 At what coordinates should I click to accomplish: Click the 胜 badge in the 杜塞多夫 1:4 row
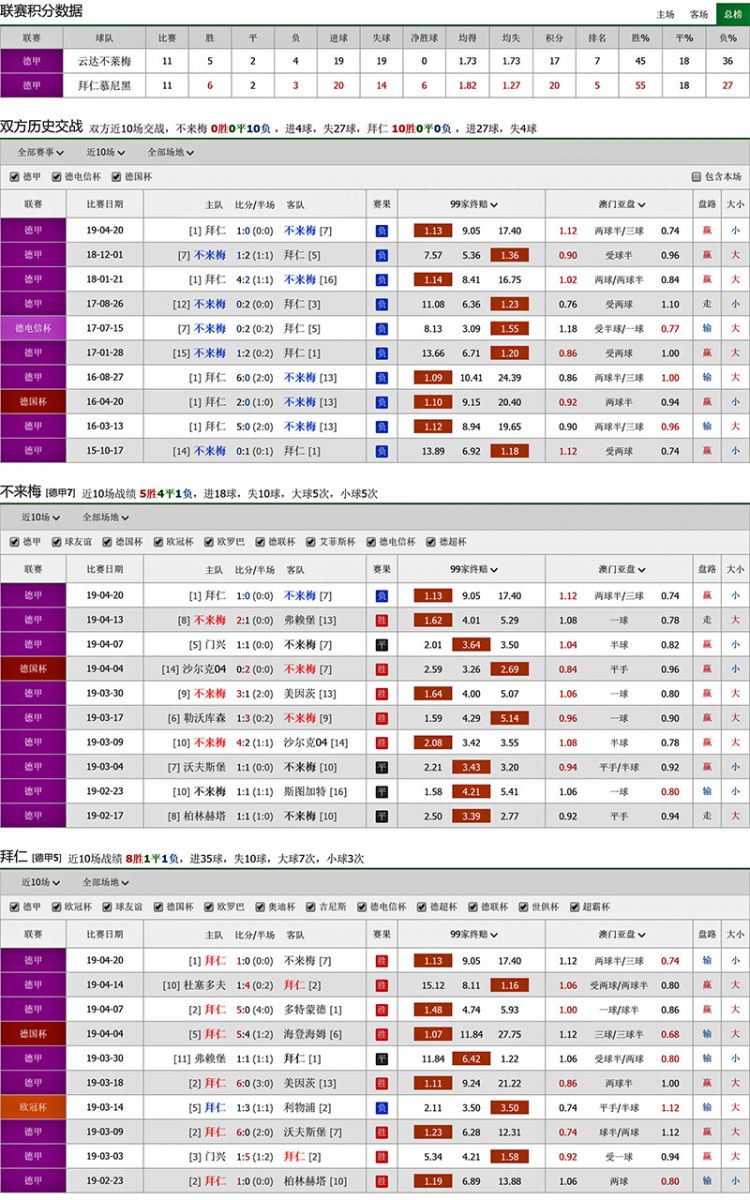tap(381, 985)
